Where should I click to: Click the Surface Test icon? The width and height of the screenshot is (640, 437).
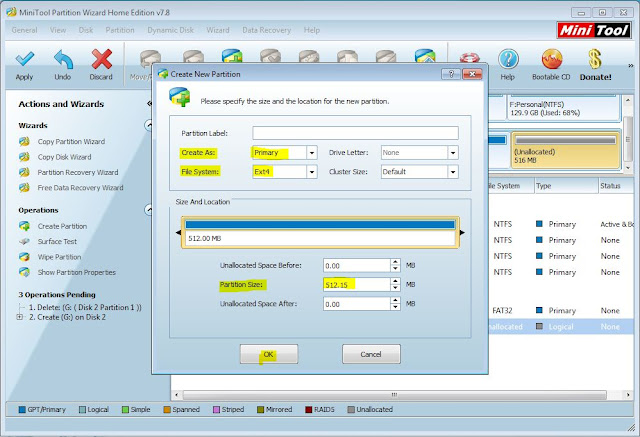pyautogui.click(x=24, y=242)
